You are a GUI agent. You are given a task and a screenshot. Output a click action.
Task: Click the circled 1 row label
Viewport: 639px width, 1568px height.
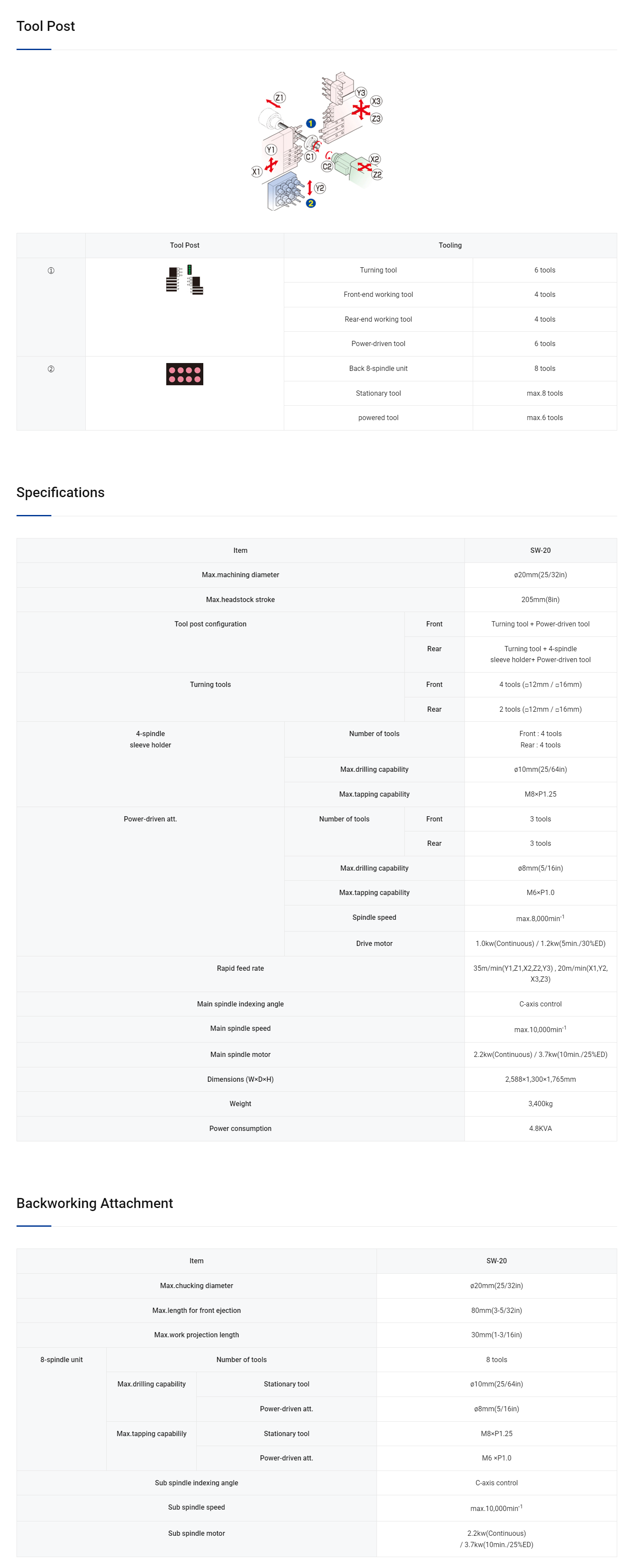click(x=51, y=270)
